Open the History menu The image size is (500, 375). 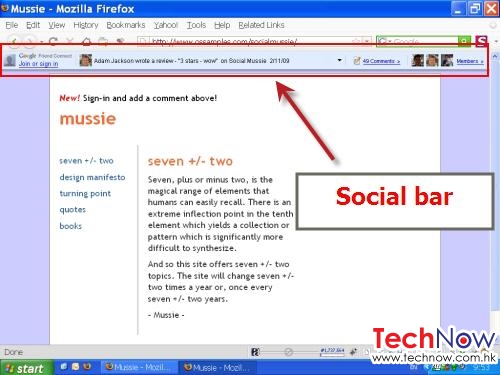(86, 25)
